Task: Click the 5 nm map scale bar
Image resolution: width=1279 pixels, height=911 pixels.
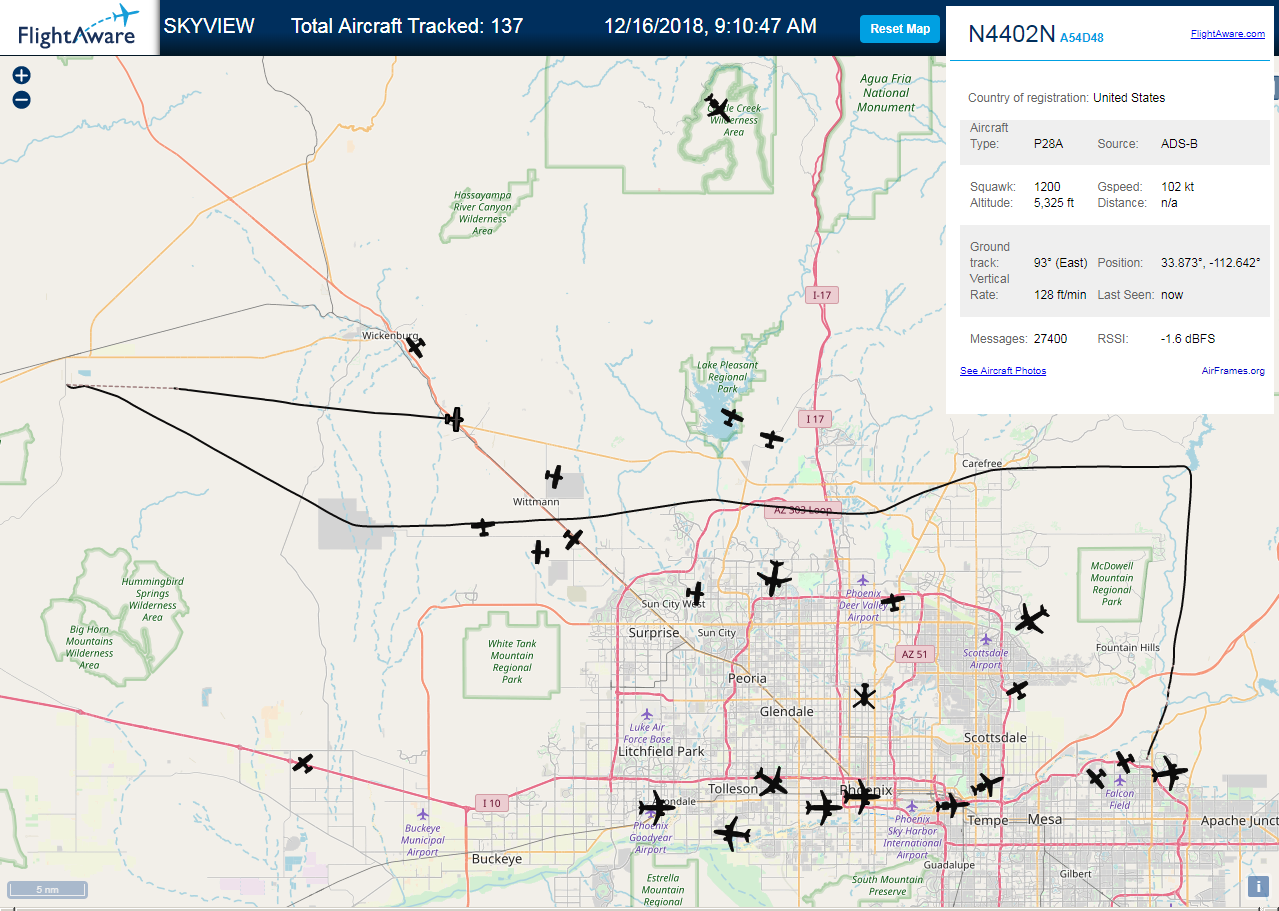Action: (48, 889)
